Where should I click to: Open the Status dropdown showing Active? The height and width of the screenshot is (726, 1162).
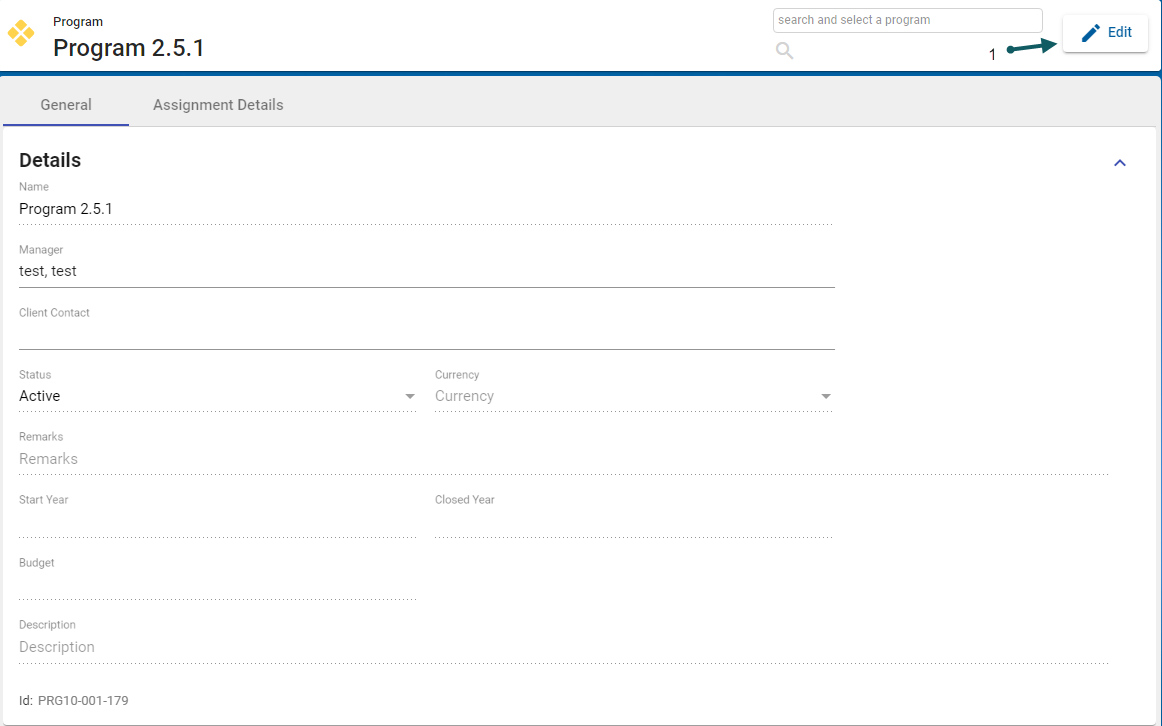tap(217, 396)
